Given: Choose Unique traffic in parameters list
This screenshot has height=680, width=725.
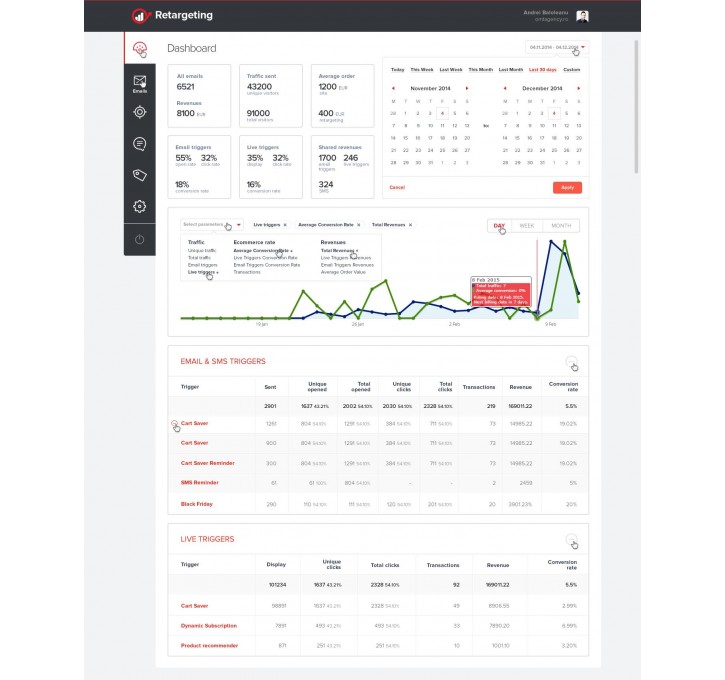Looking at the screenshot, I should pyautogui.click(x=202, y=251).
